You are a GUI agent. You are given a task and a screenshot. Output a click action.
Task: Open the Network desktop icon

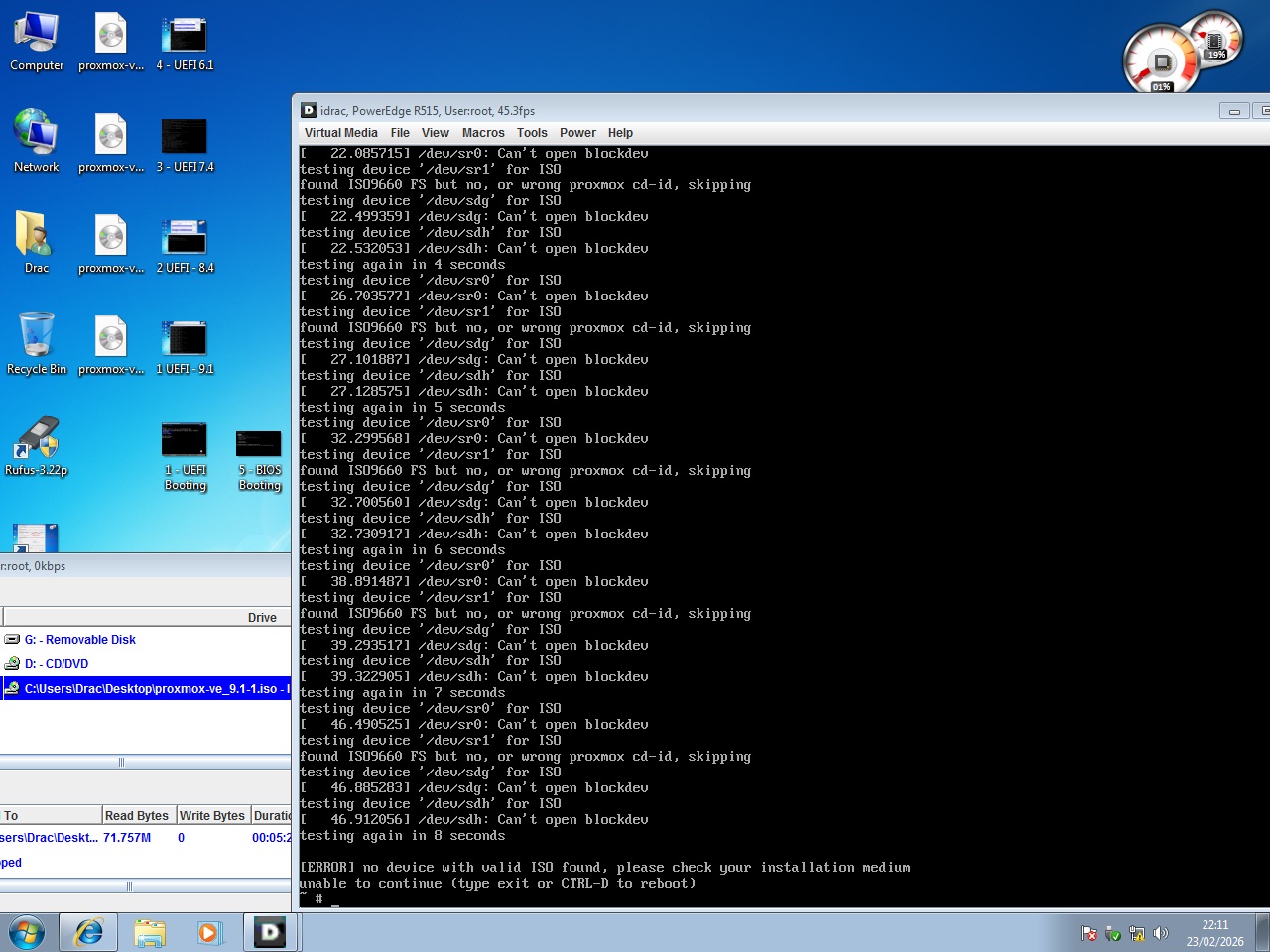37,142
